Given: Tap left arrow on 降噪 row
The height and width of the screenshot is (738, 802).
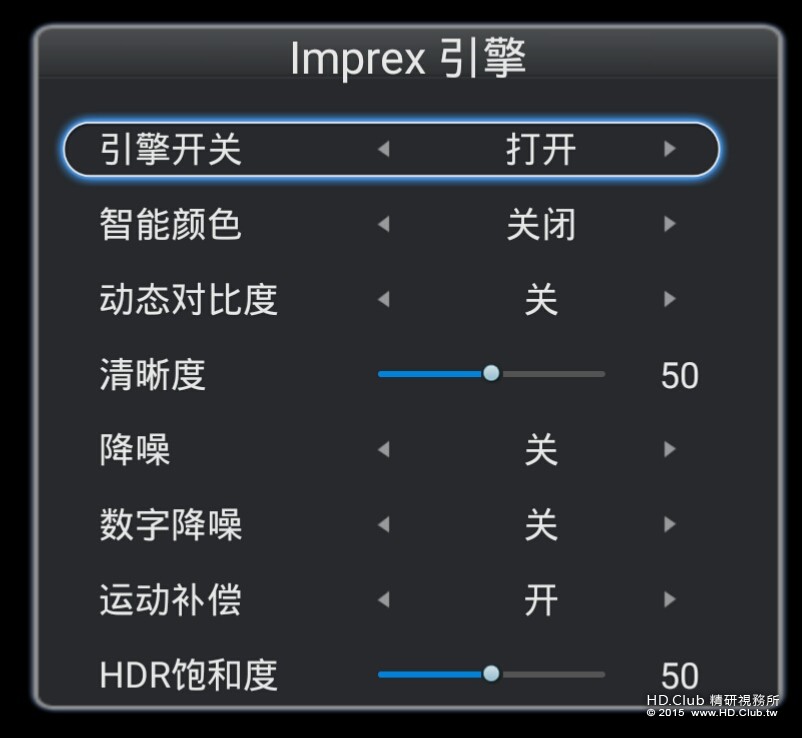Looking at the screenshot, I should point(383,449).
